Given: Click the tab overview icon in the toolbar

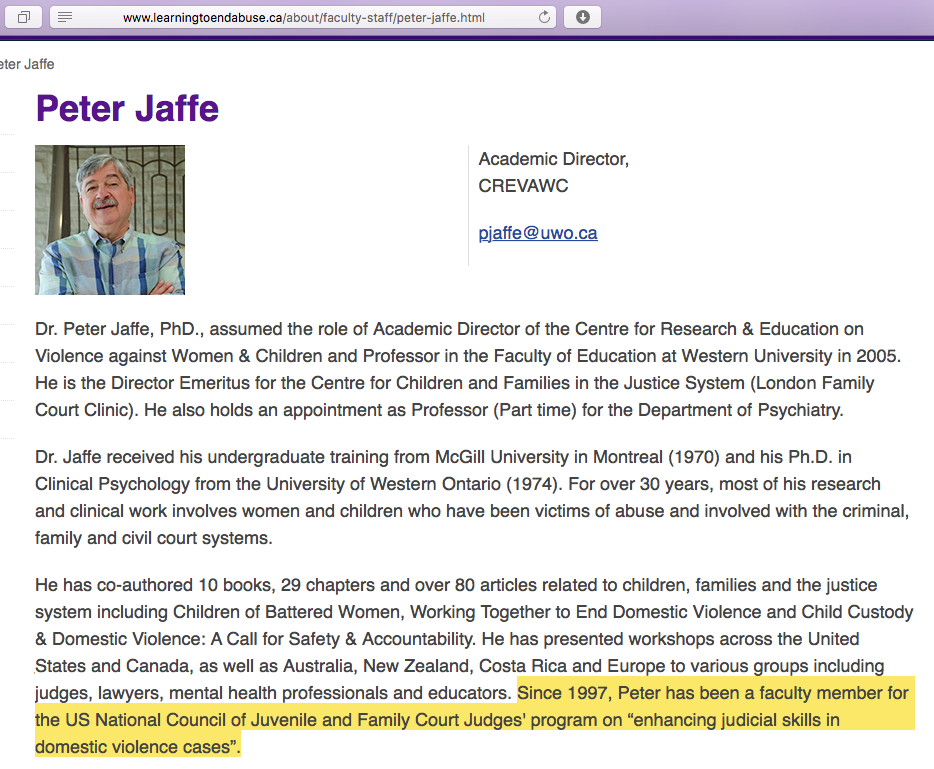Looking at the screenshot, I should coord(25,17).
